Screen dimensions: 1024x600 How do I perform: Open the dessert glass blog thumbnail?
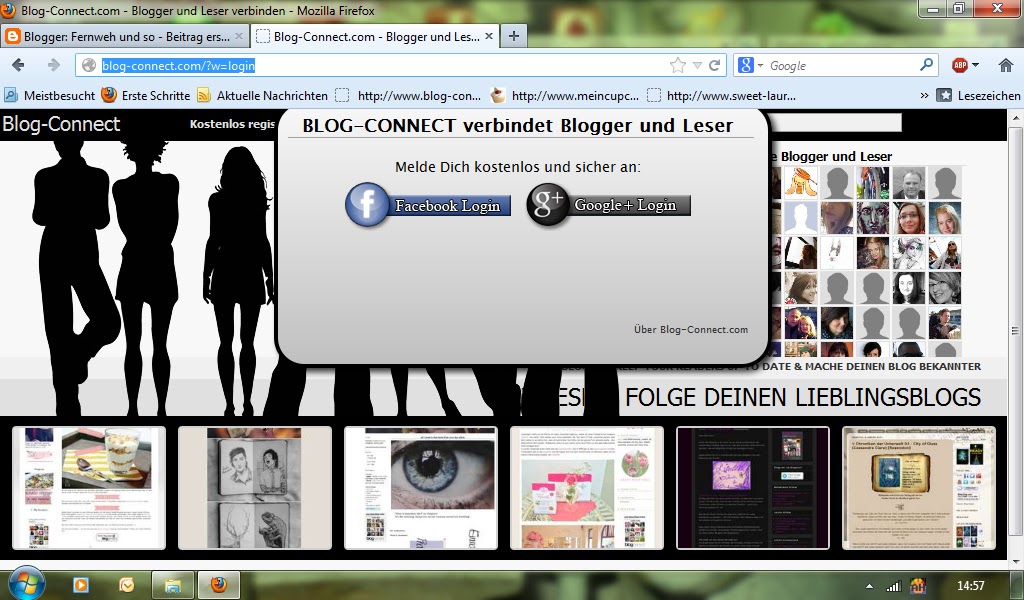(89, 488)
